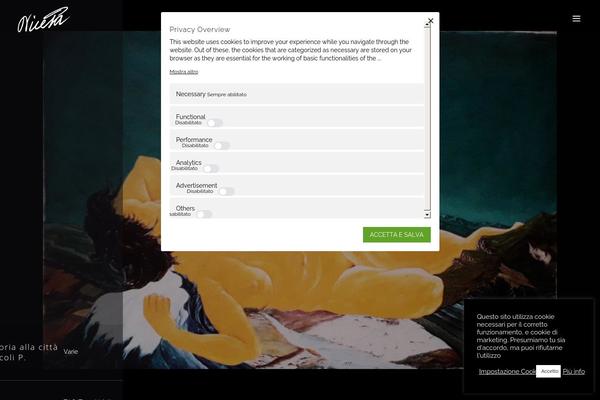Enable the Advertisement cookies toggle

[226, 191]
